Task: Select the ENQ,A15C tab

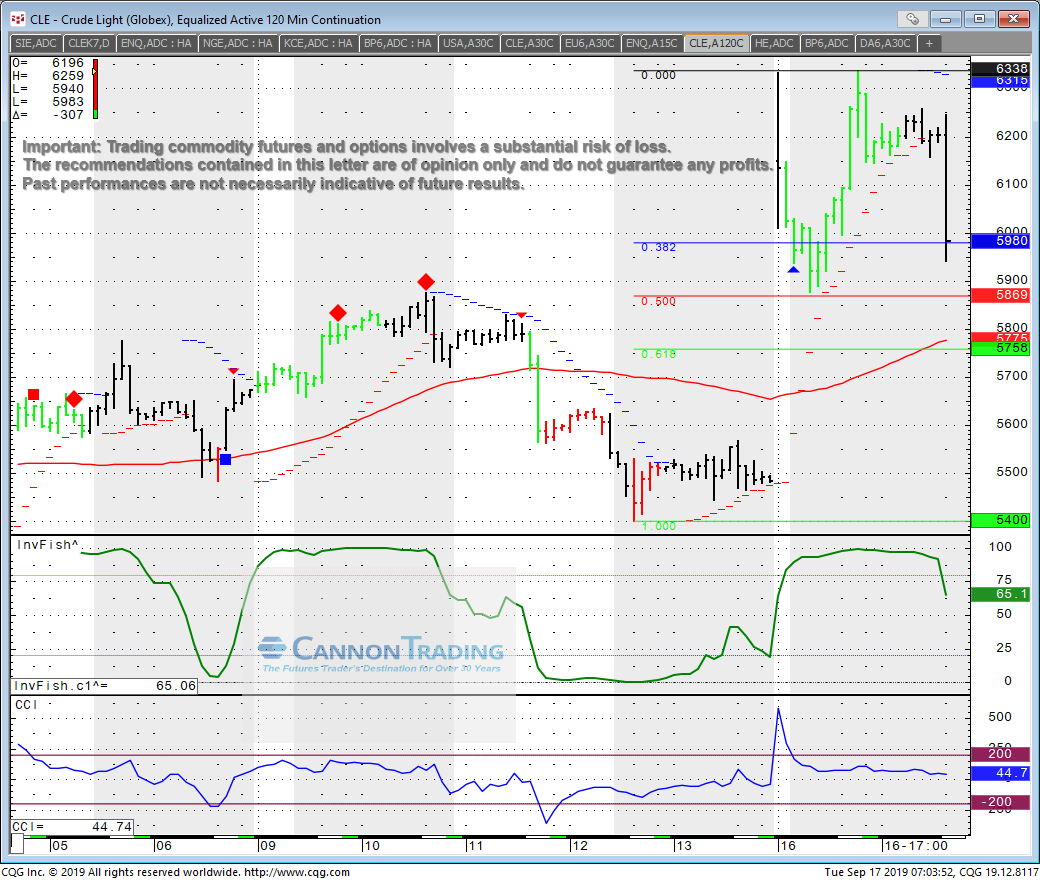Action: pyautogui.click(x=652, y=43)
